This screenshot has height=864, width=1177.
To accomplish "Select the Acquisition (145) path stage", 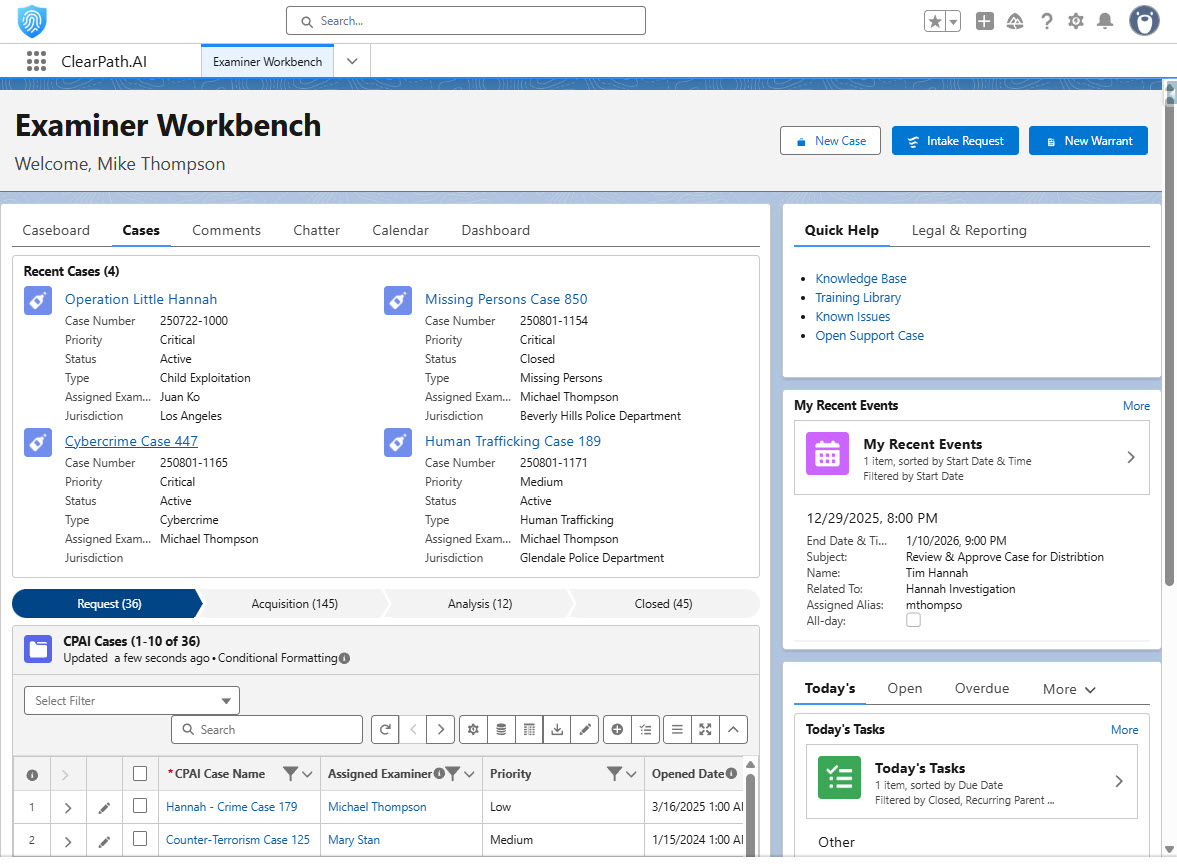I will (294, 604).
